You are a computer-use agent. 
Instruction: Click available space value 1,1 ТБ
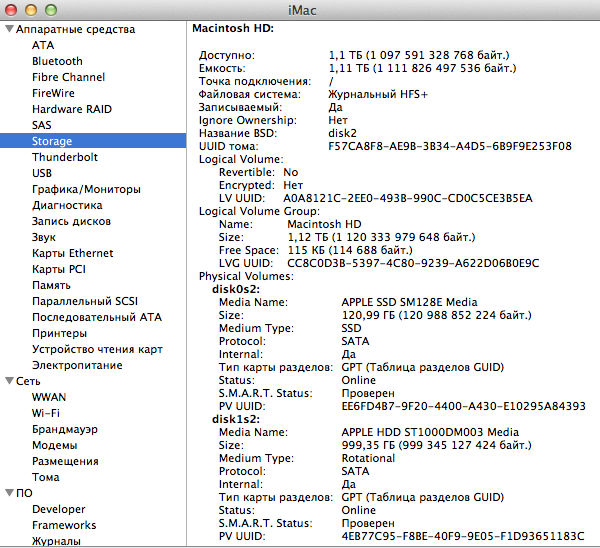point(419,55)
